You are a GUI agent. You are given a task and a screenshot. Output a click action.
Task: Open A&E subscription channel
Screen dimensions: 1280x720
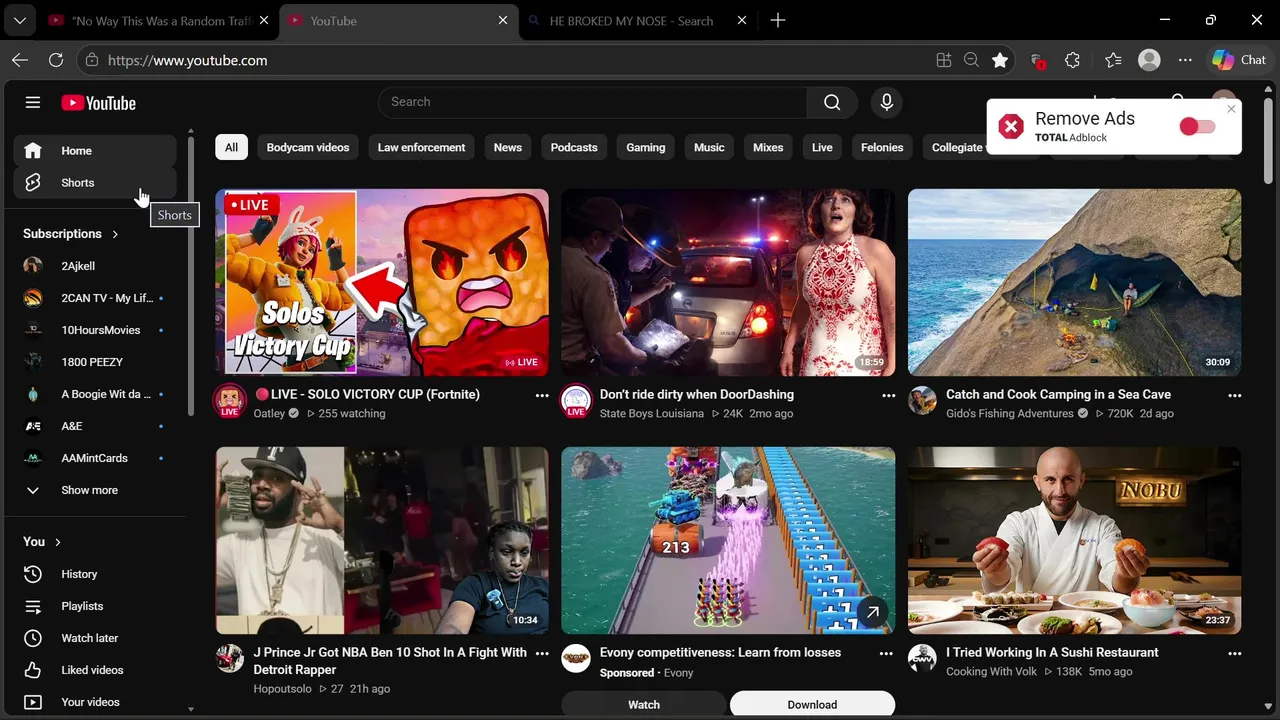click(95, 426)
